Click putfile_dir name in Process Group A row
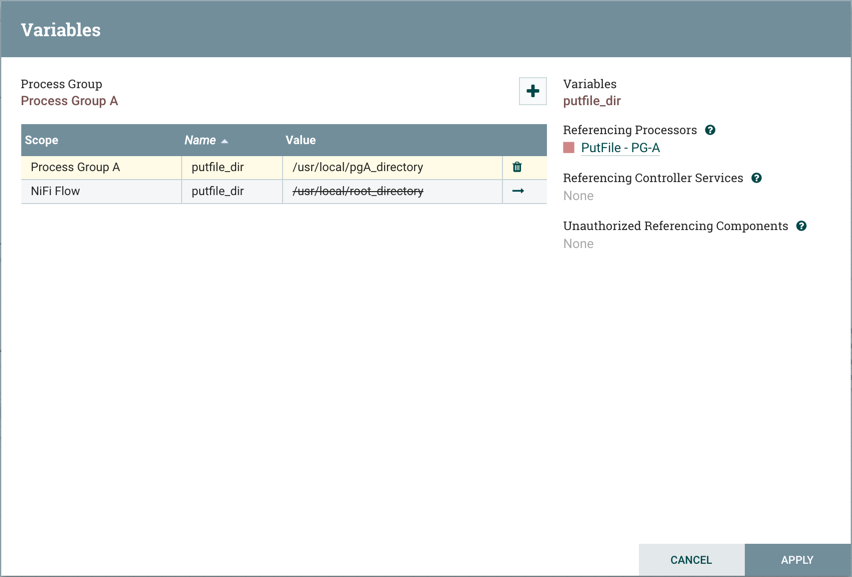Viewport: 852px width, 577px height. click(218, 167)
